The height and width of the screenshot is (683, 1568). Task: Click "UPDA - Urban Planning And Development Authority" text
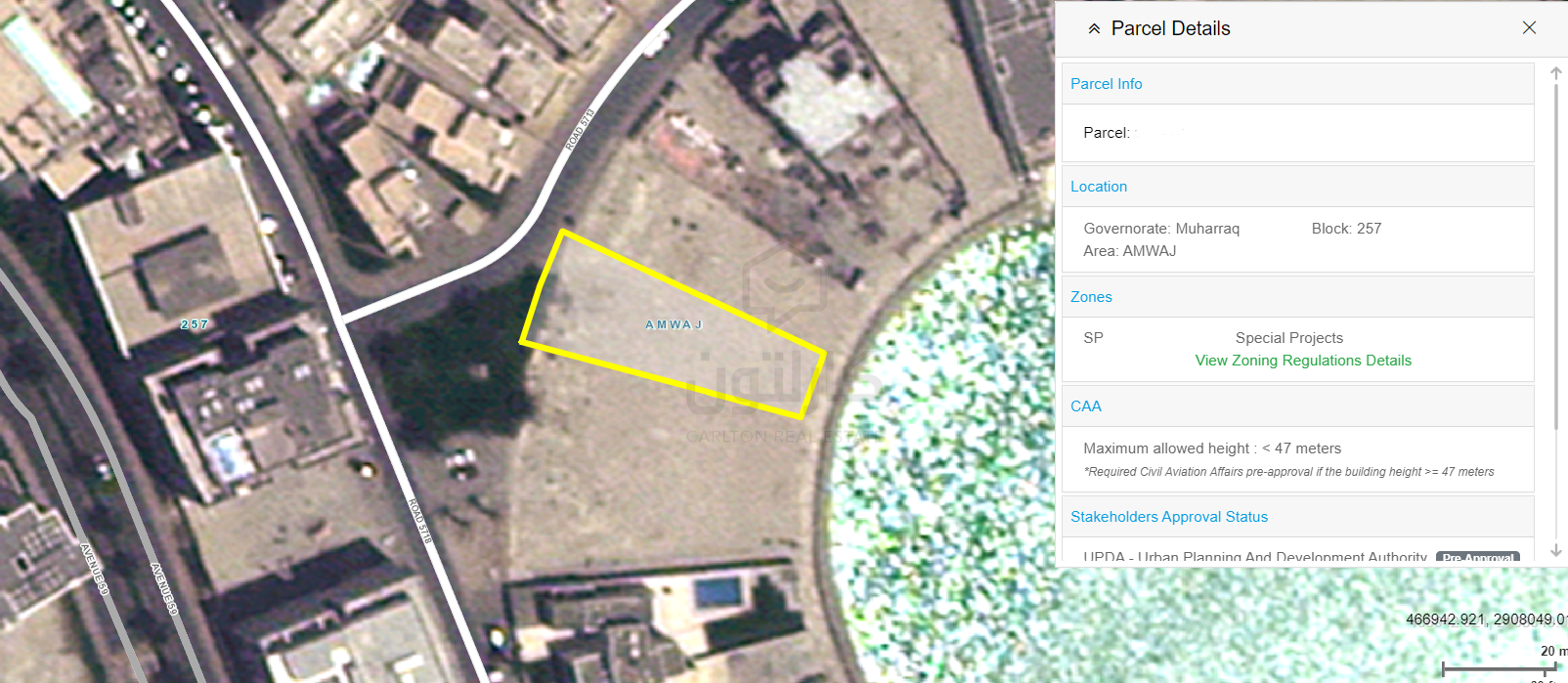1255,558
